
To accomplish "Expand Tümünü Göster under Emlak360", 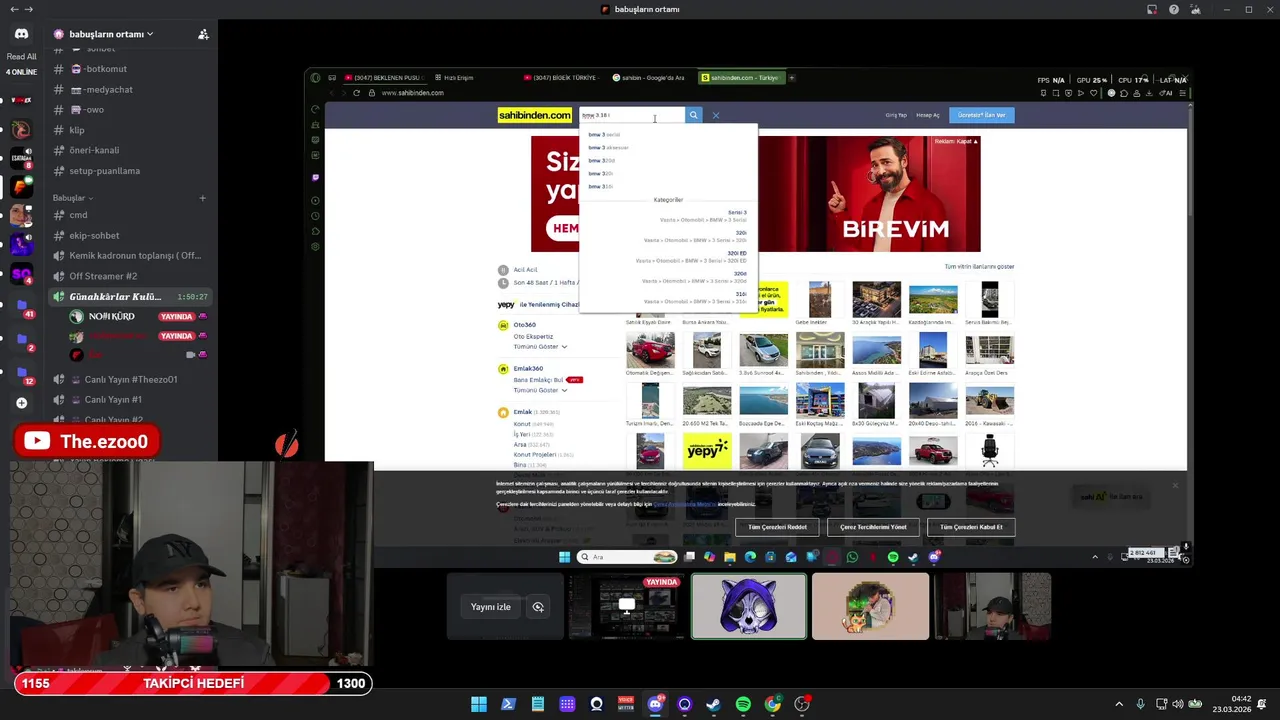I will click(540, 390).
